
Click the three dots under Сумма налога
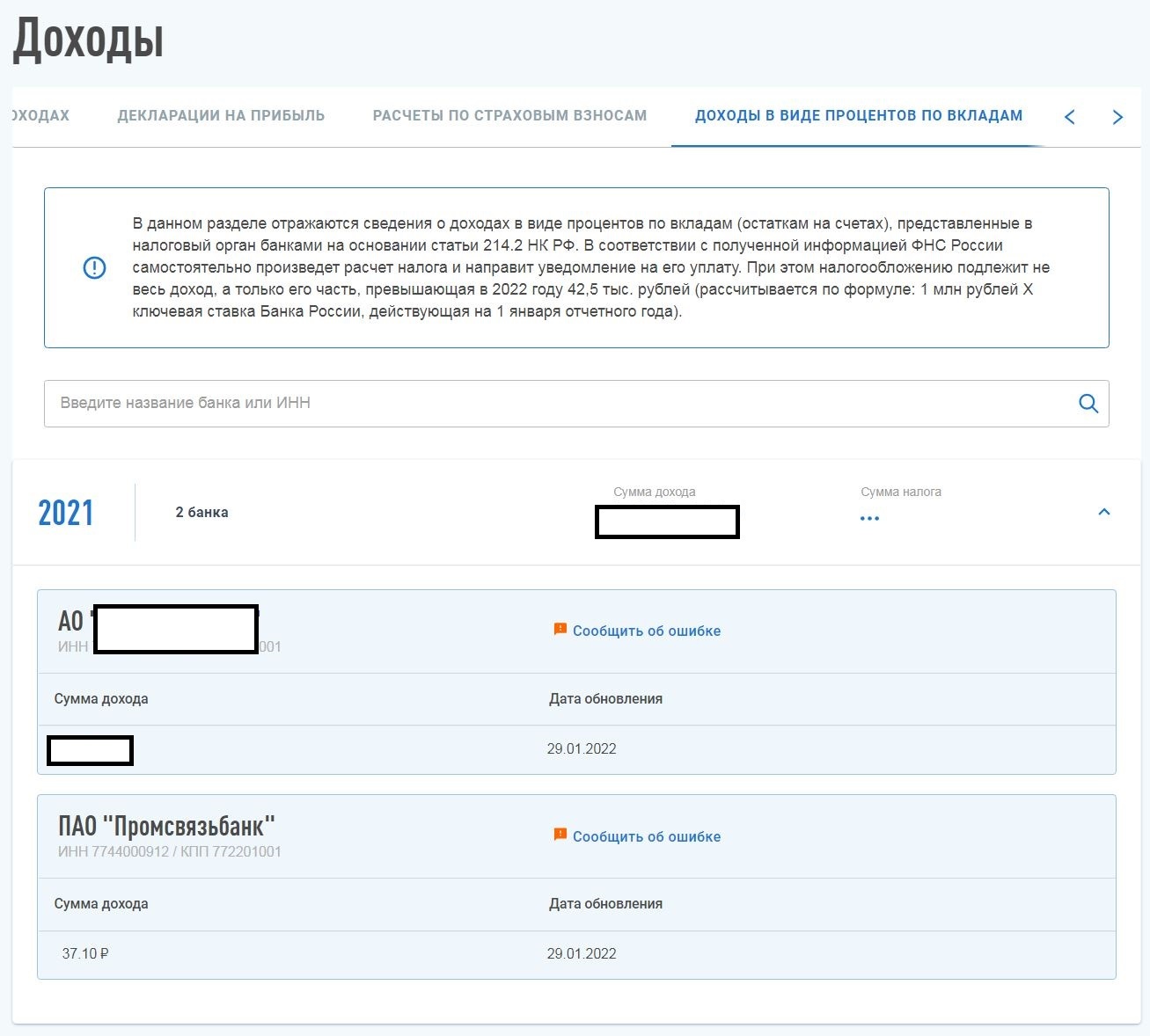click(869, 519)
